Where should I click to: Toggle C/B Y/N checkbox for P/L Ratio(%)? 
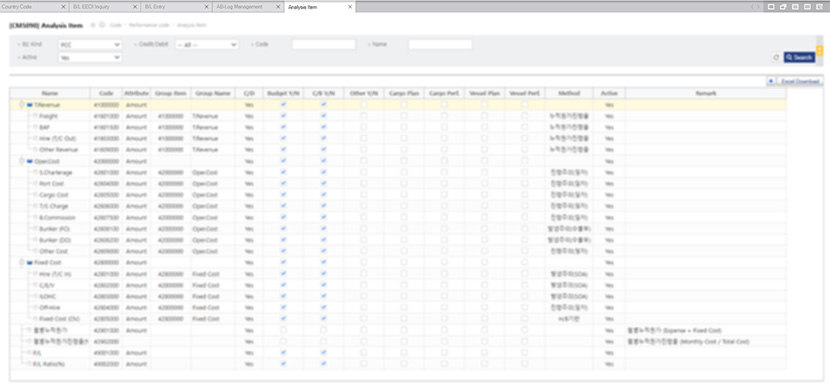[x=323, y=364]
